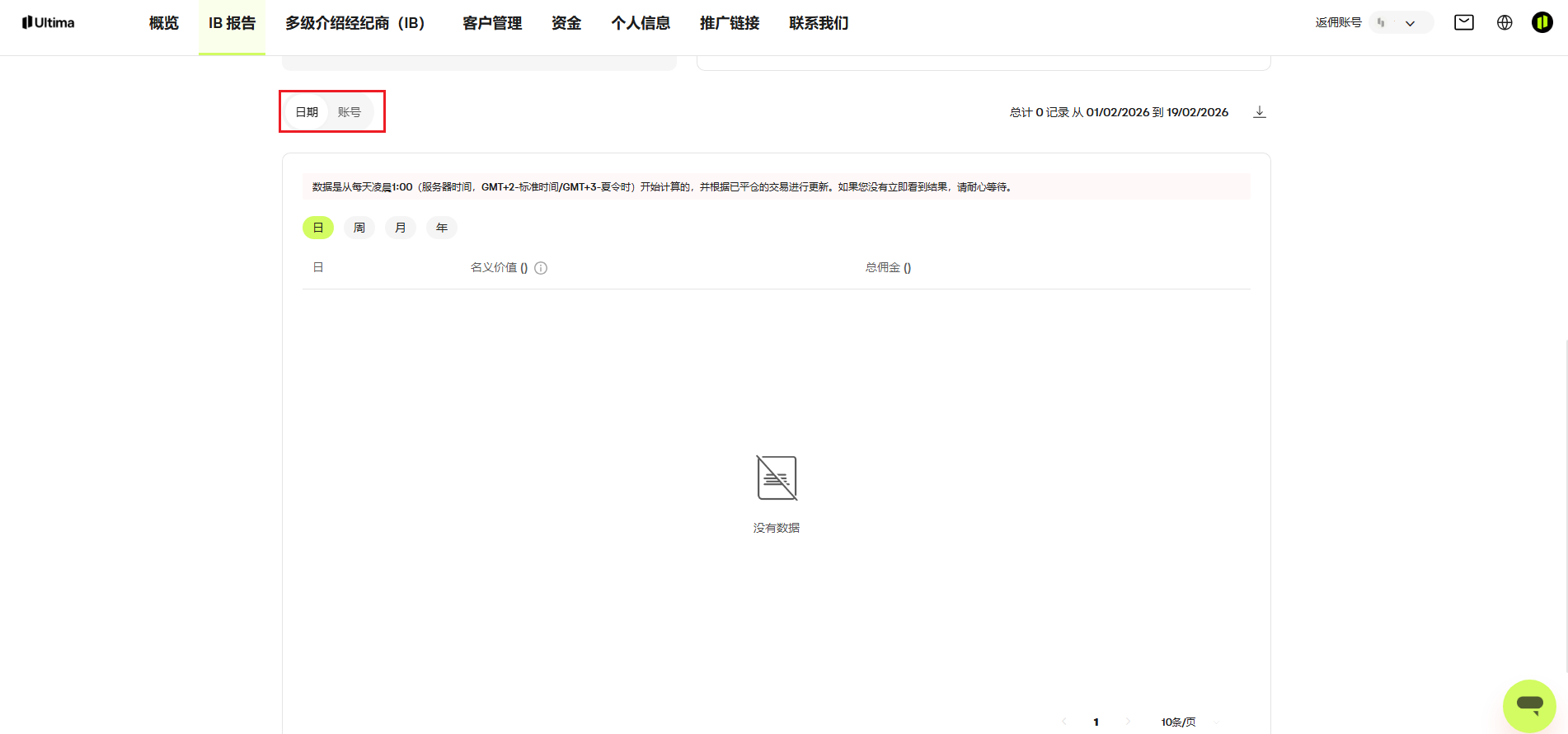Screen dimensions: 1568x734
Task: Go to the previous page arrow
Action: 1063,722
